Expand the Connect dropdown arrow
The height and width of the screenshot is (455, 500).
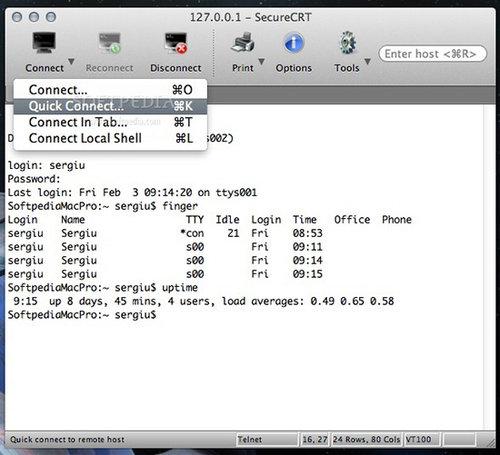71,62
